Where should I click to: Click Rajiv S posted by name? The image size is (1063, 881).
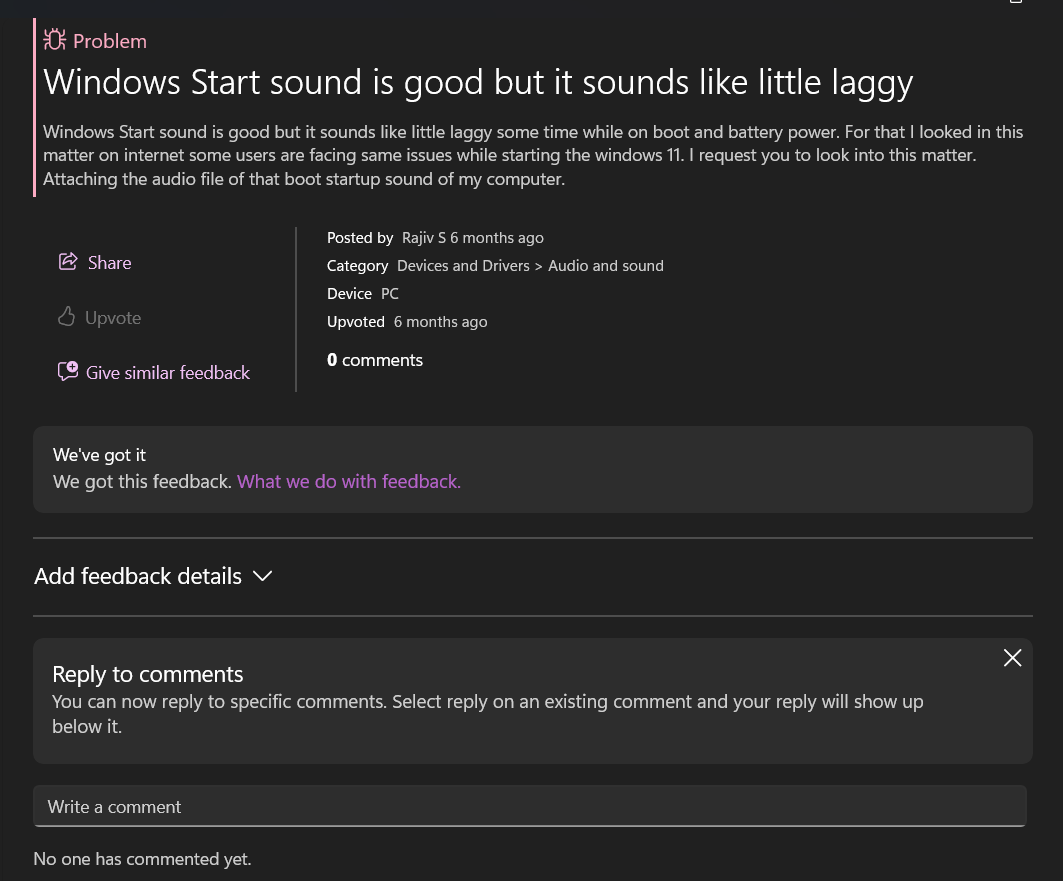point(424,237)
